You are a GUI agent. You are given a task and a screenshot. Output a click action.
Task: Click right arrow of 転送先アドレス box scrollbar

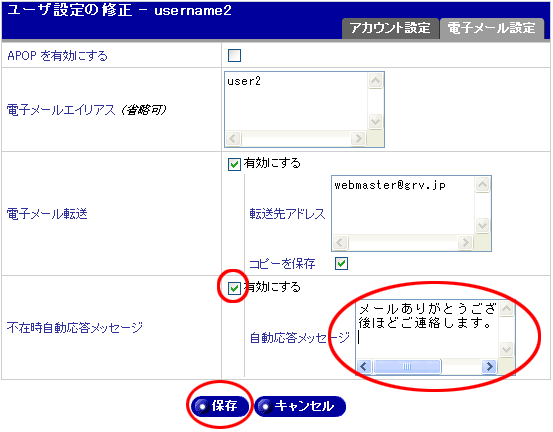click(466, 242)
